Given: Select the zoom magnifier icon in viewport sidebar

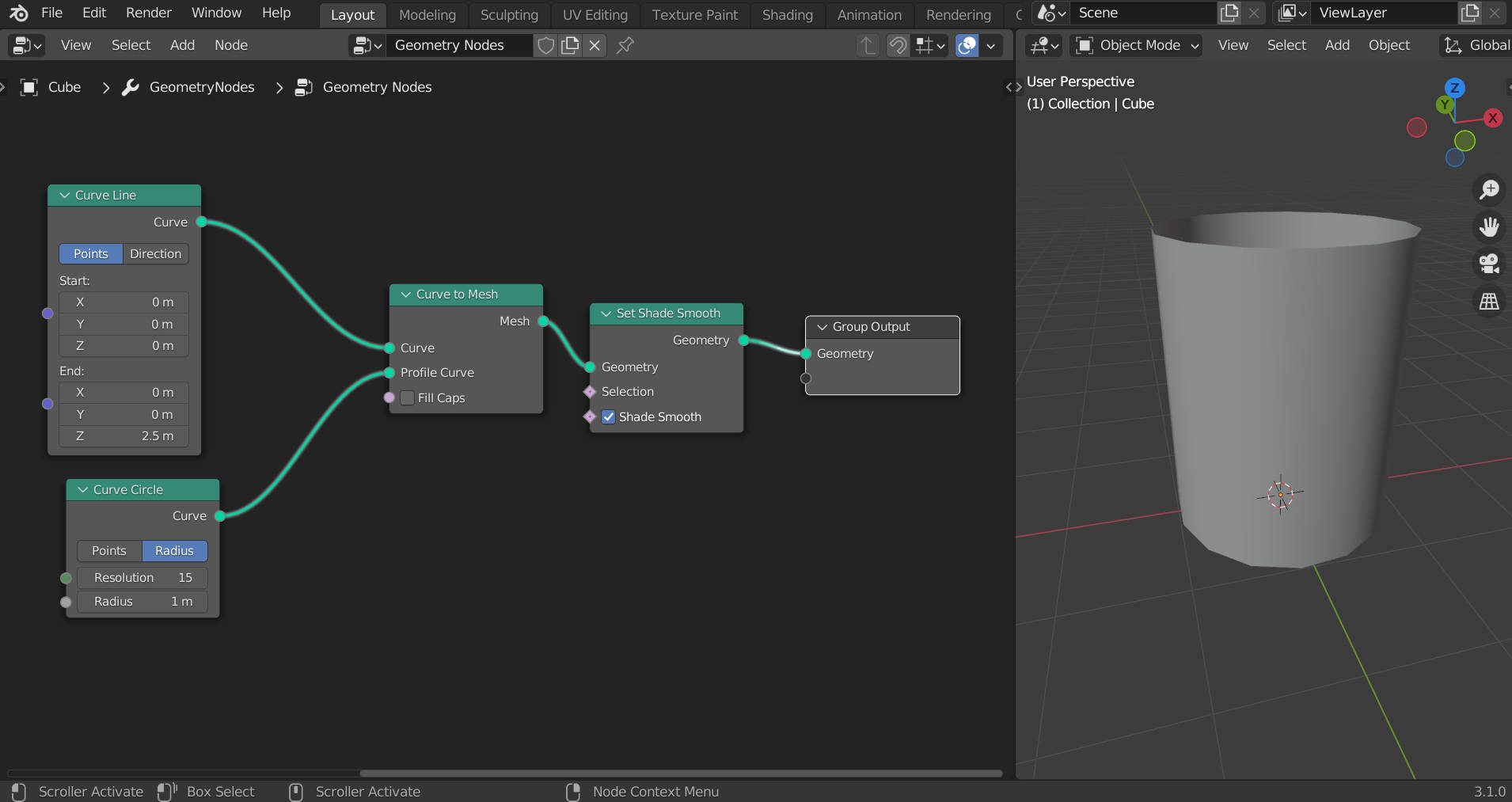Looking at the screenshot, I should click(x=1489, y=189).
